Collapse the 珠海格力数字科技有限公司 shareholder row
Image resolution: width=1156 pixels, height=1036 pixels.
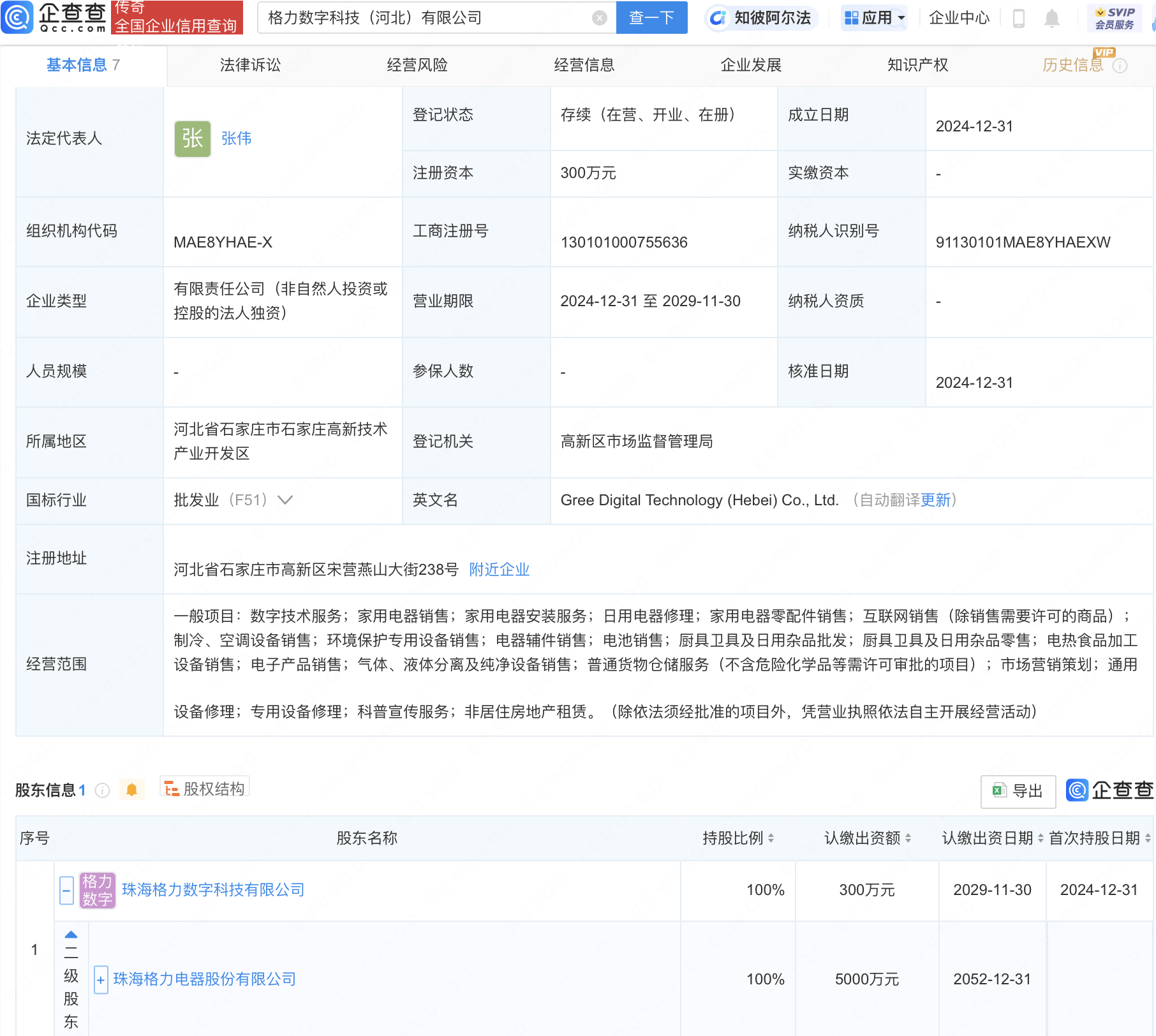[x=66, y=891]
